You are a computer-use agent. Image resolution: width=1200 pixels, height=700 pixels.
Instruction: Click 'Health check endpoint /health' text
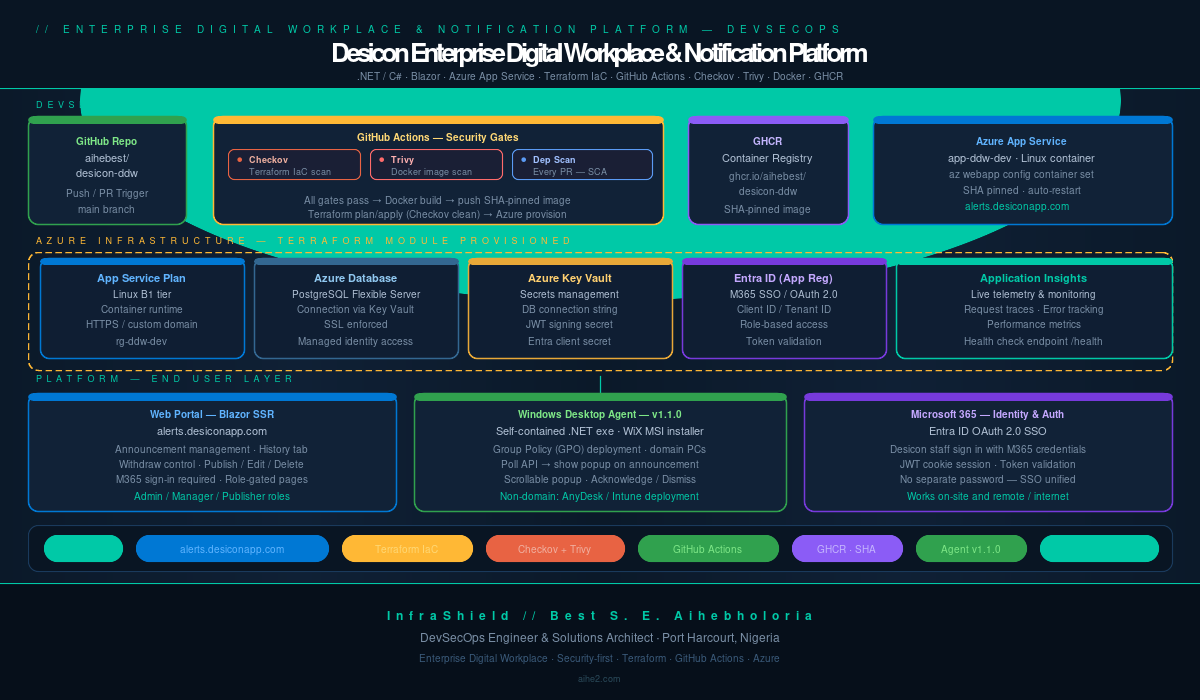(x=1034, y=341)
